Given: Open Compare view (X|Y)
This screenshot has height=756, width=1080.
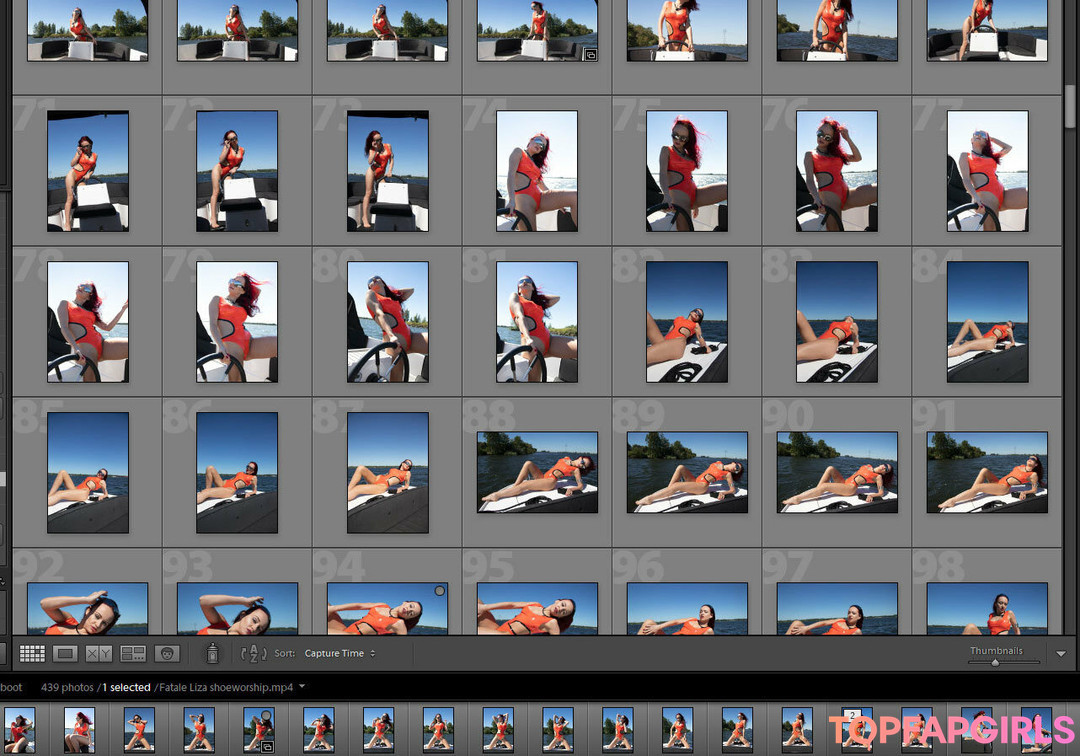Looking at the screenshot, I should click(99, 653).
